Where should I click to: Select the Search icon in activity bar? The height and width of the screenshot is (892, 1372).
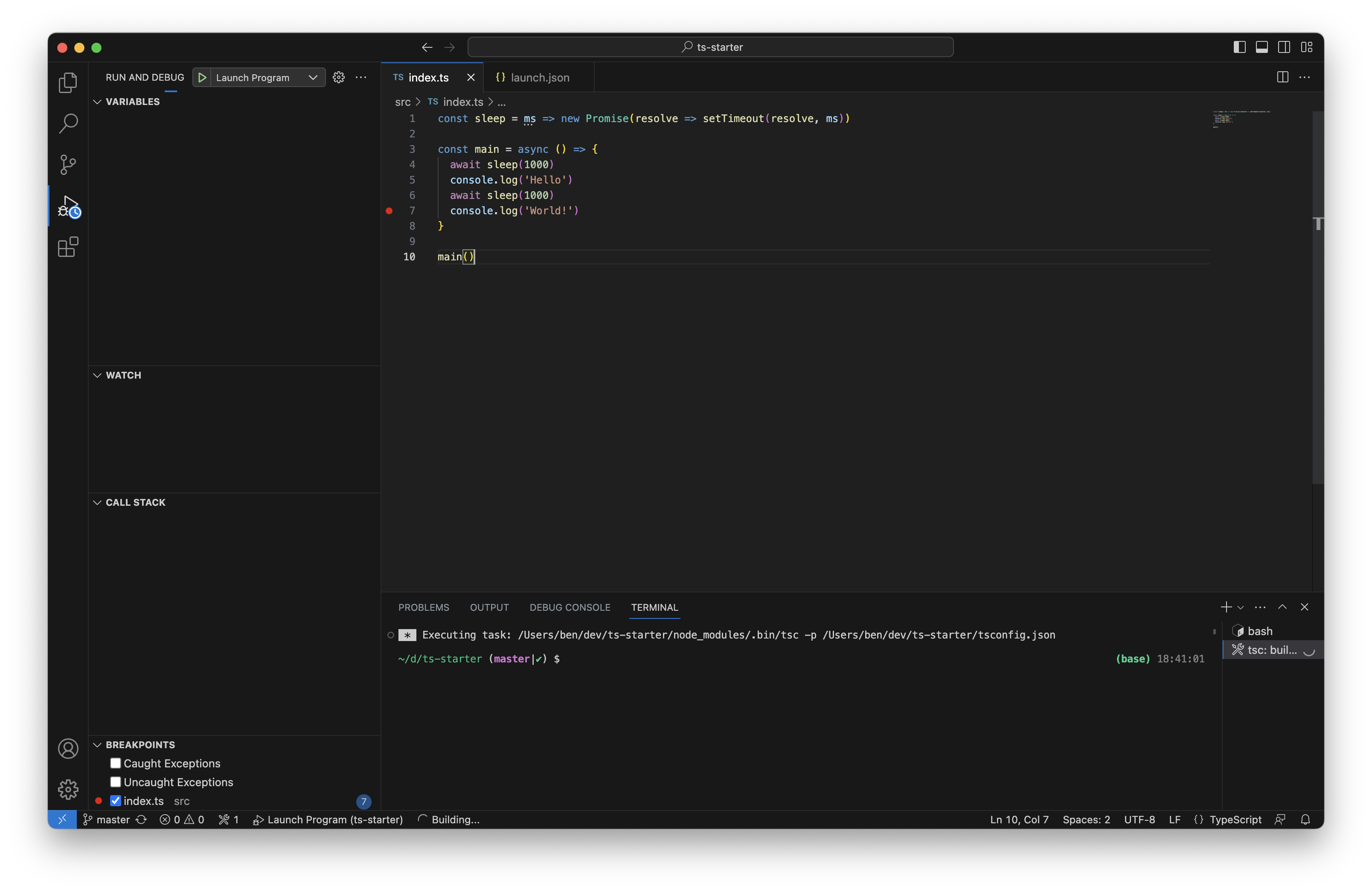[x=67, y=123]
